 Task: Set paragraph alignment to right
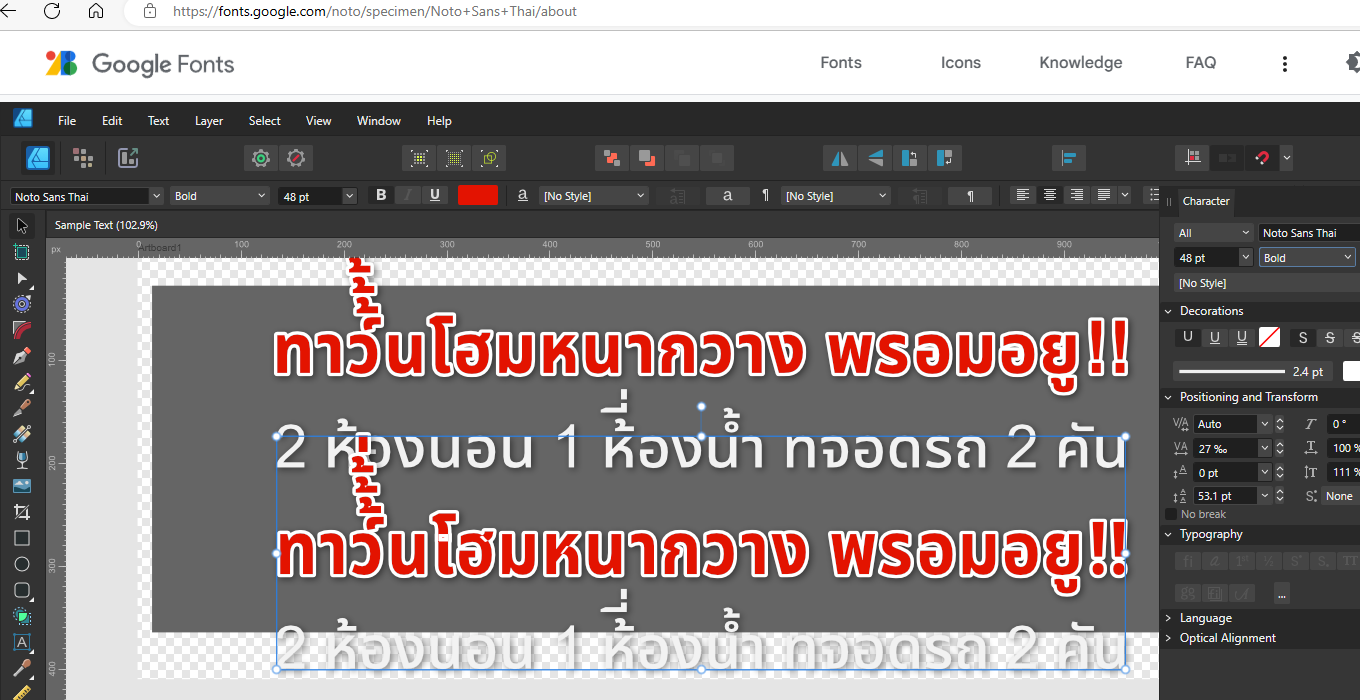tap(1077, 195)
